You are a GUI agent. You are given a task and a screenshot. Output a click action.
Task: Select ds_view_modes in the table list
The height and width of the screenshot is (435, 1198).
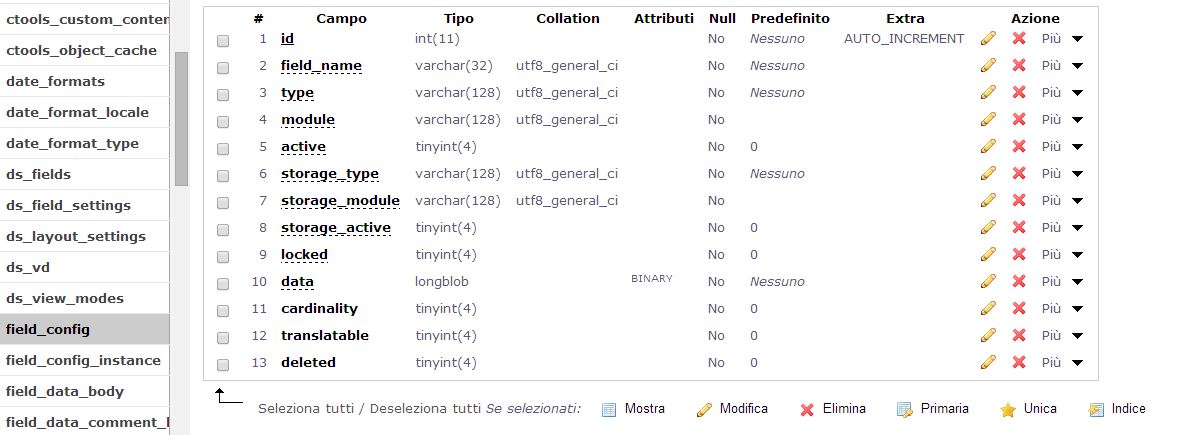point(65,298)
